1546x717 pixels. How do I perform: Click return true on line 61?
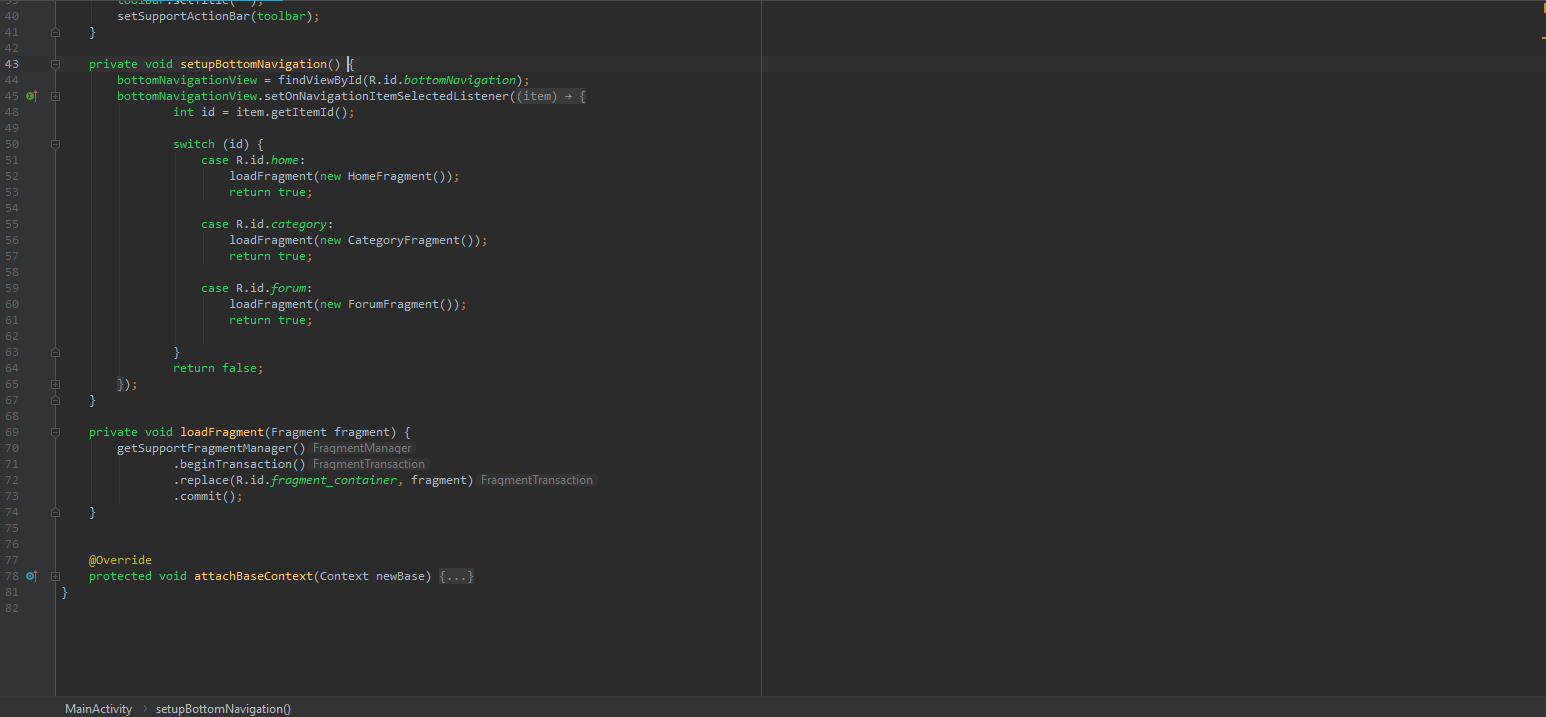click(x=271, y=320)
